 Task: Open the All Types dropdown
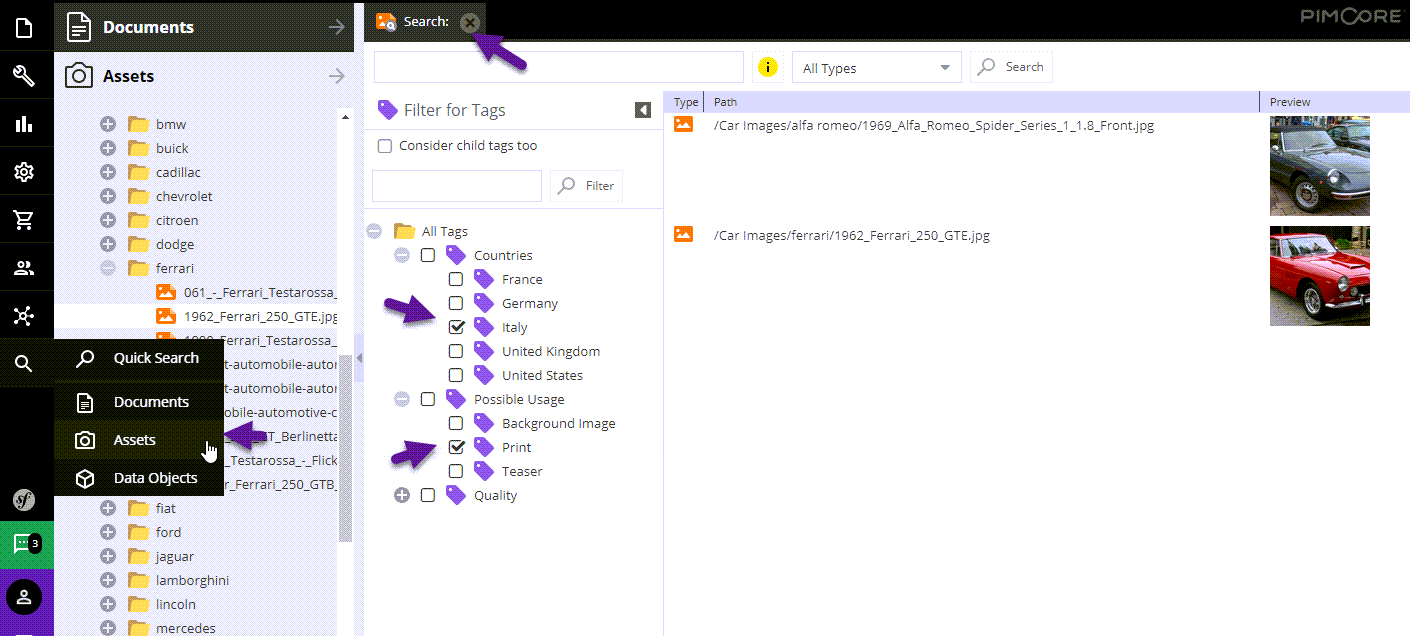coord(877,68)
